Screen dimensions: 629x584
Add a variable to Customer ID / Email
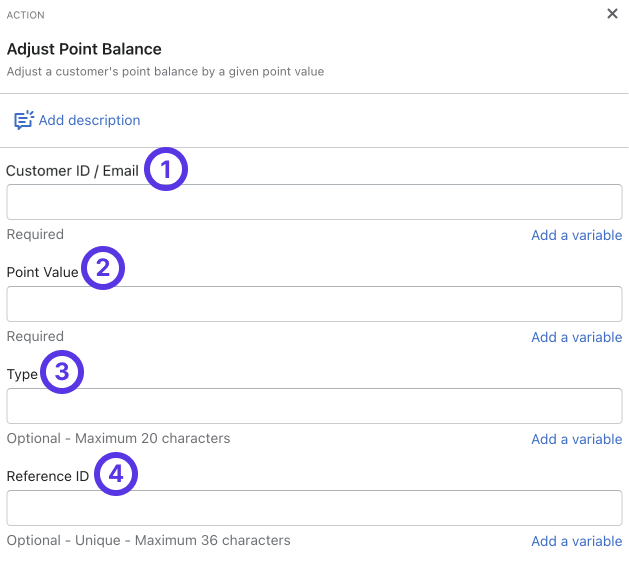click(x=576, y=235)
